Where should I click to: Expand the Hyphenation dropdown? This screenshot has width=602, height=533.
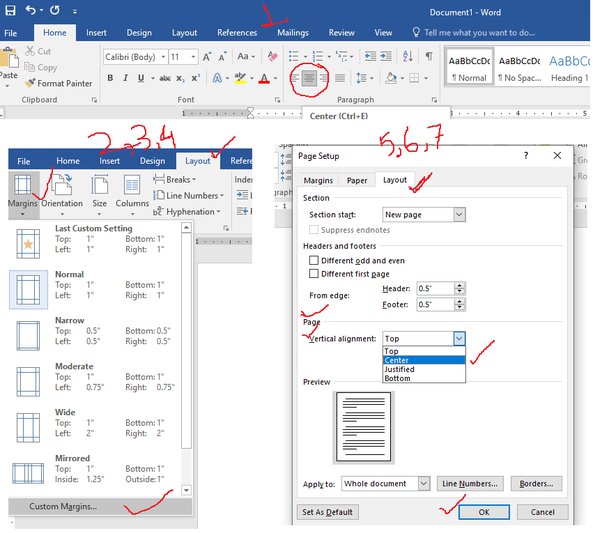(x=187, y=212)
